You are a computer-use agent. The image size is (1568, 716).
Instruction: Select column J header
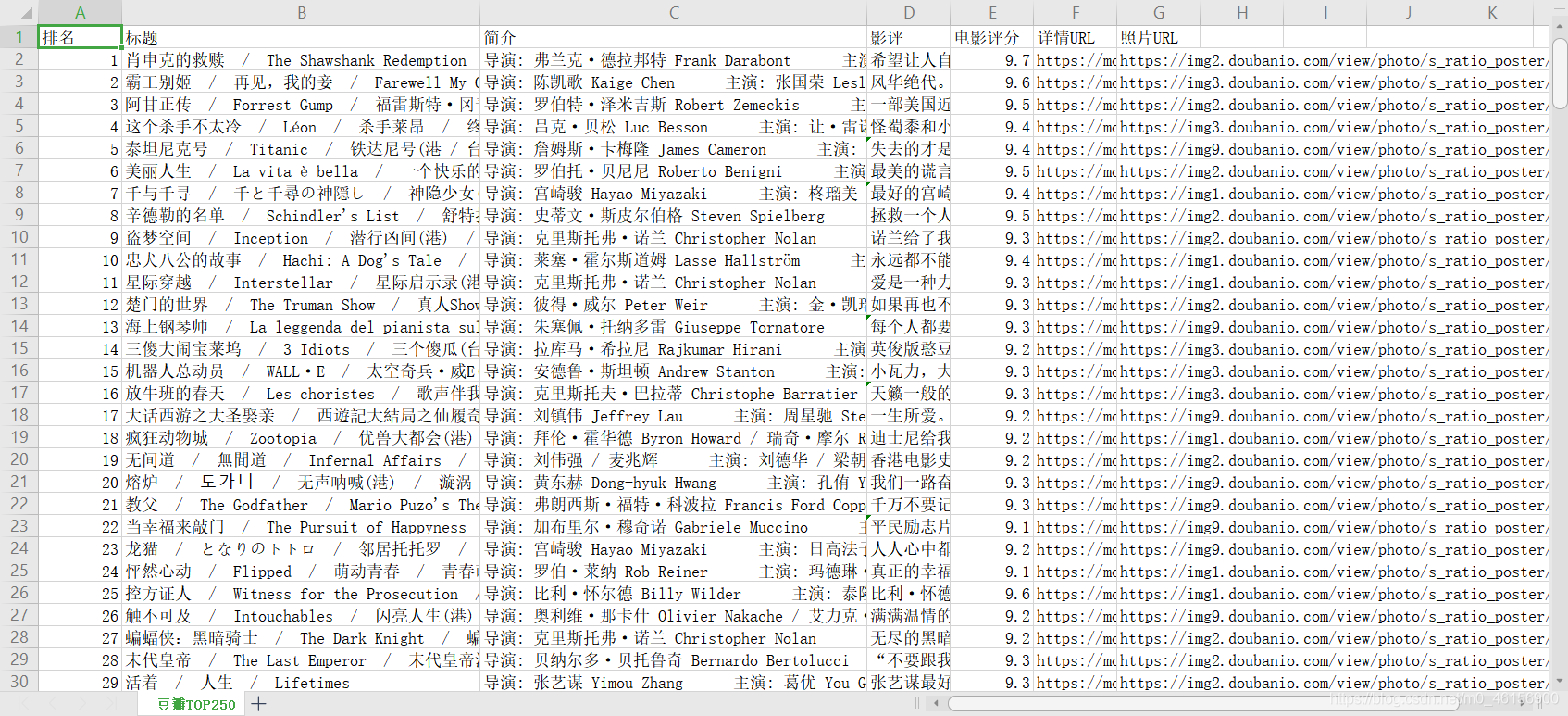[1409, 13]
